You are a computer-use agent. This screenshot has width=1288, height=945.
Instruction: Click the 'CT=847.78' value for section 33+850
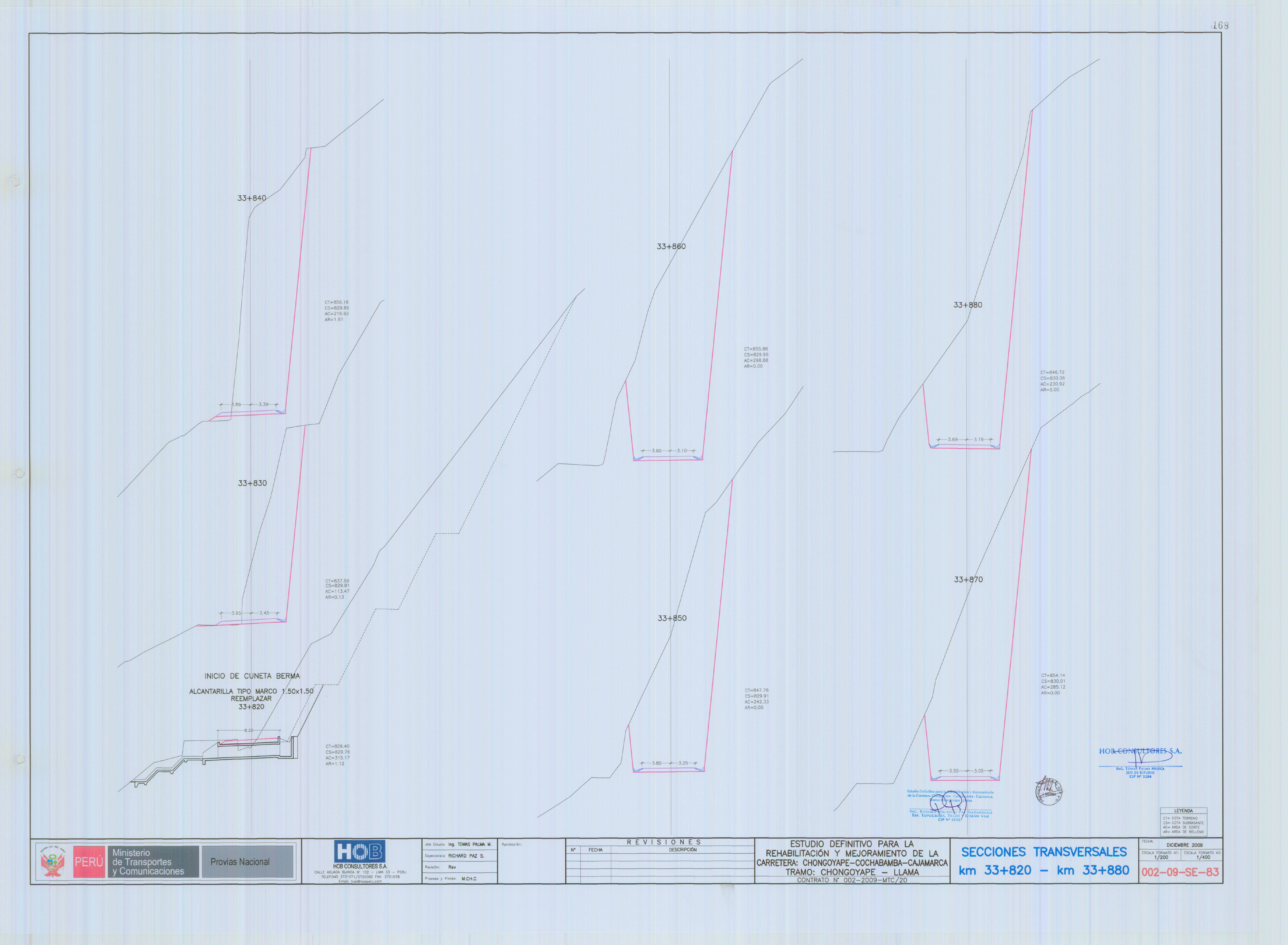tap(757, 690)
